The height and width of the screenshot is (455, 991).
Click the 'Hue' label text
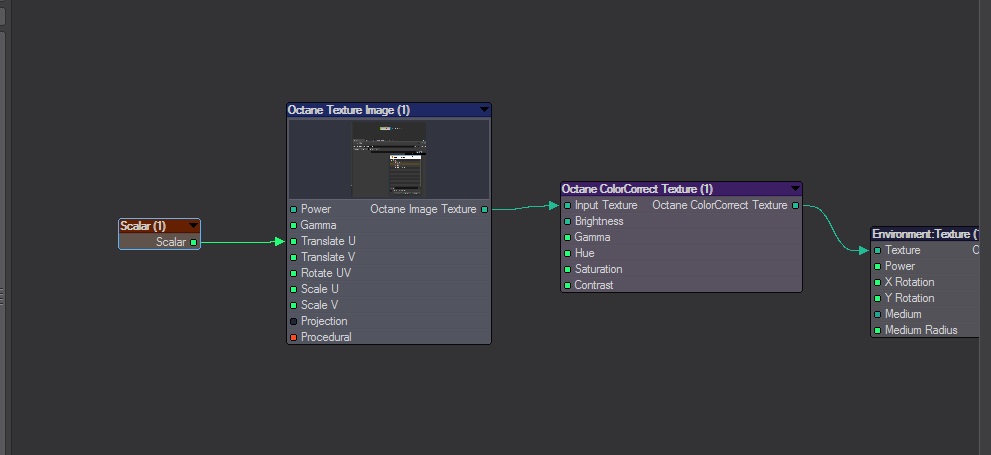pos(585,253)
